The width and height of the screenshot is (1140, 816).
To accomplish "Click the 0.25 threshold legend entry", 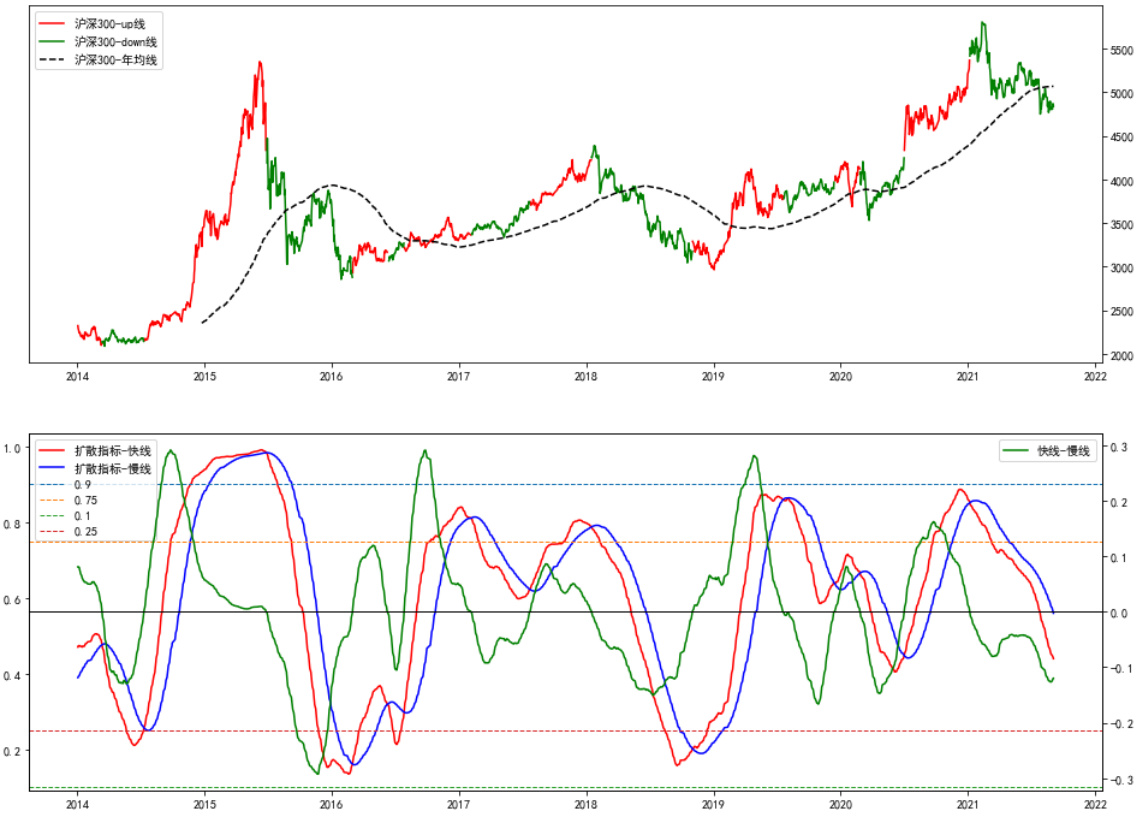I will [68, 532].
